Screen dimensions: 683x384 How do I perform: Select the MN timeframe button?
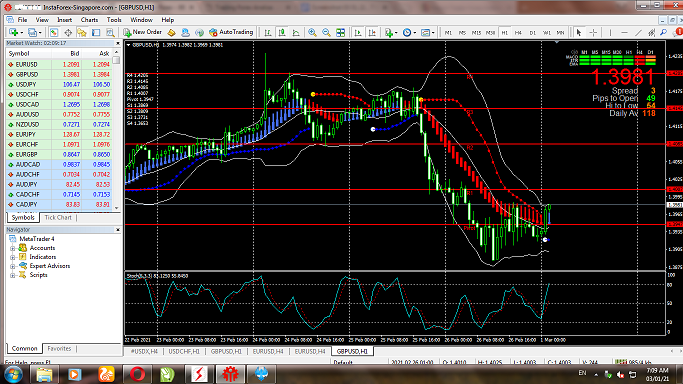561,33
